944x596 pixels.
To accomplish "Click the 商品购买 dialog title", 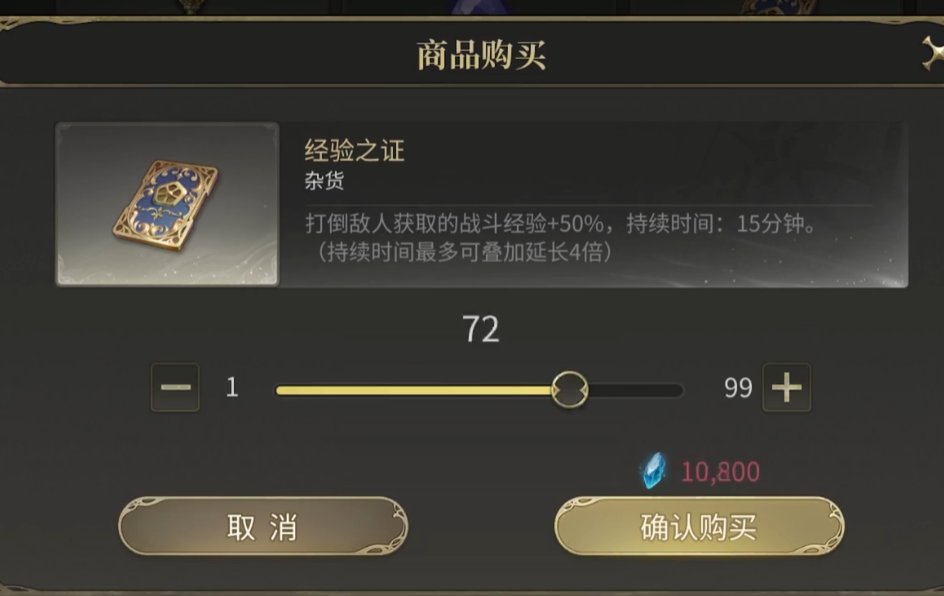I will tap(481, 55).
